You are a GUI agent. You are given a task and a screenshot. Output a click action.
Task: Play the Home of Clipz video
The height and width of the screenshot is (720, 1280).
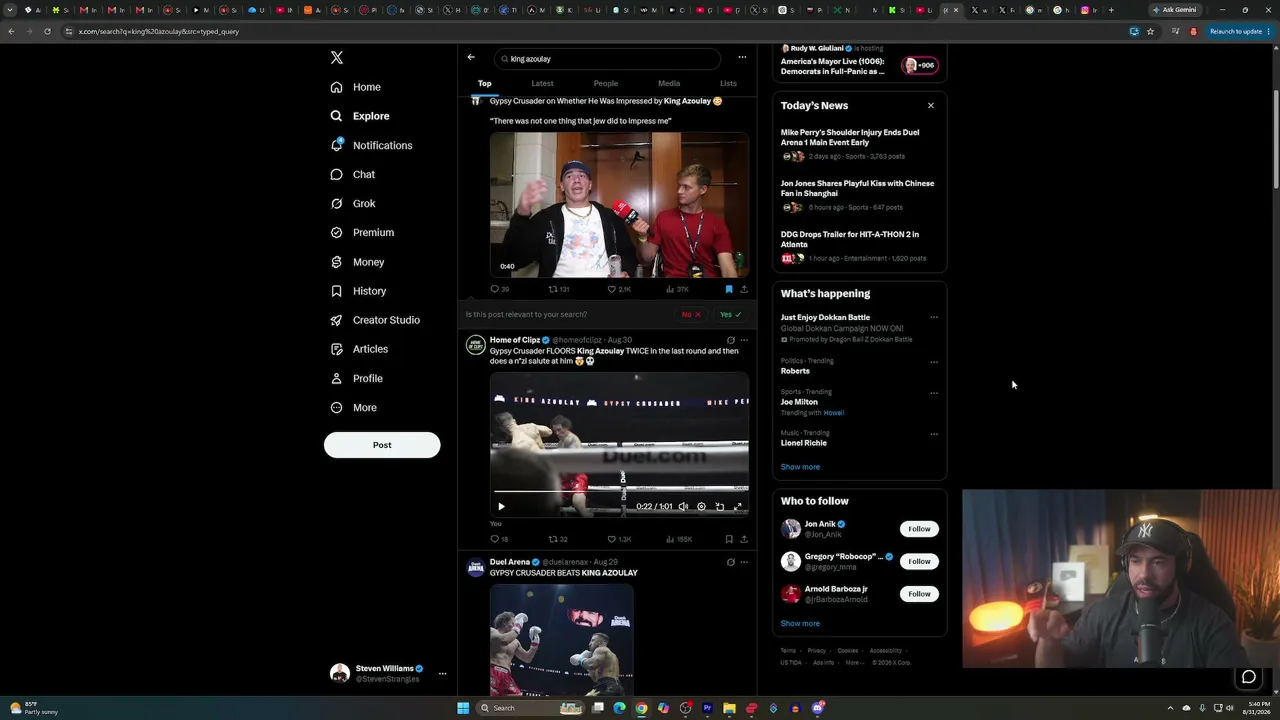(x=501, y=507)
